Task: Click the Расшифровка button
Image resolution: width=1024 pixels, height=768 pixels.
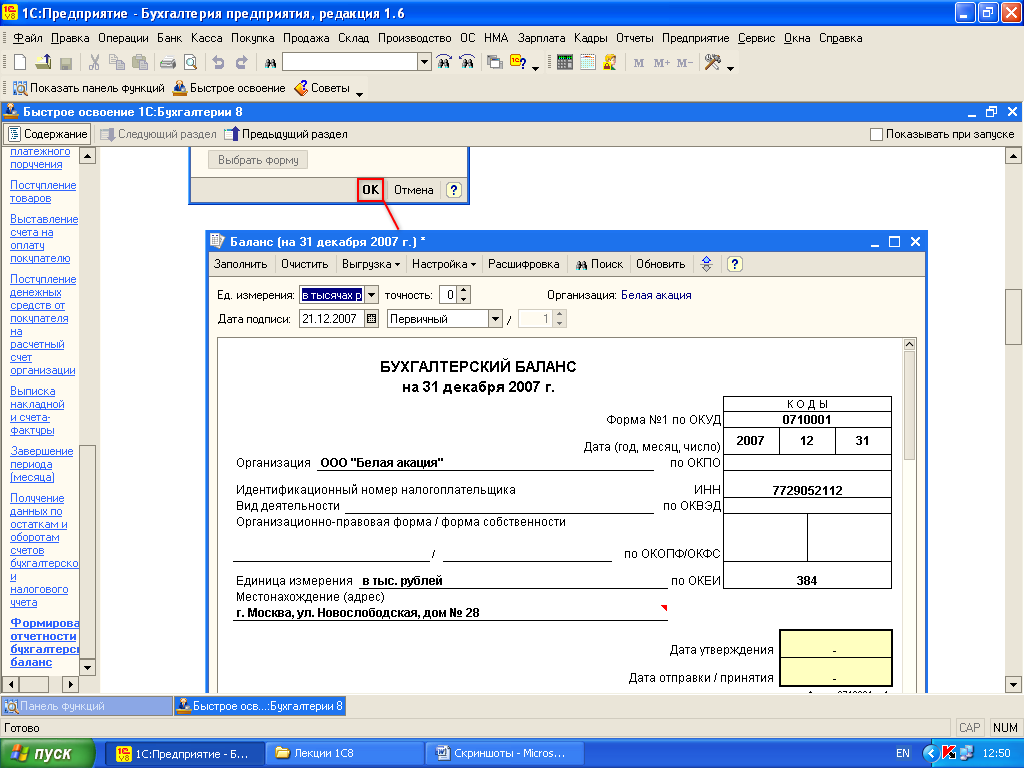Action: [x=524, y=264]
